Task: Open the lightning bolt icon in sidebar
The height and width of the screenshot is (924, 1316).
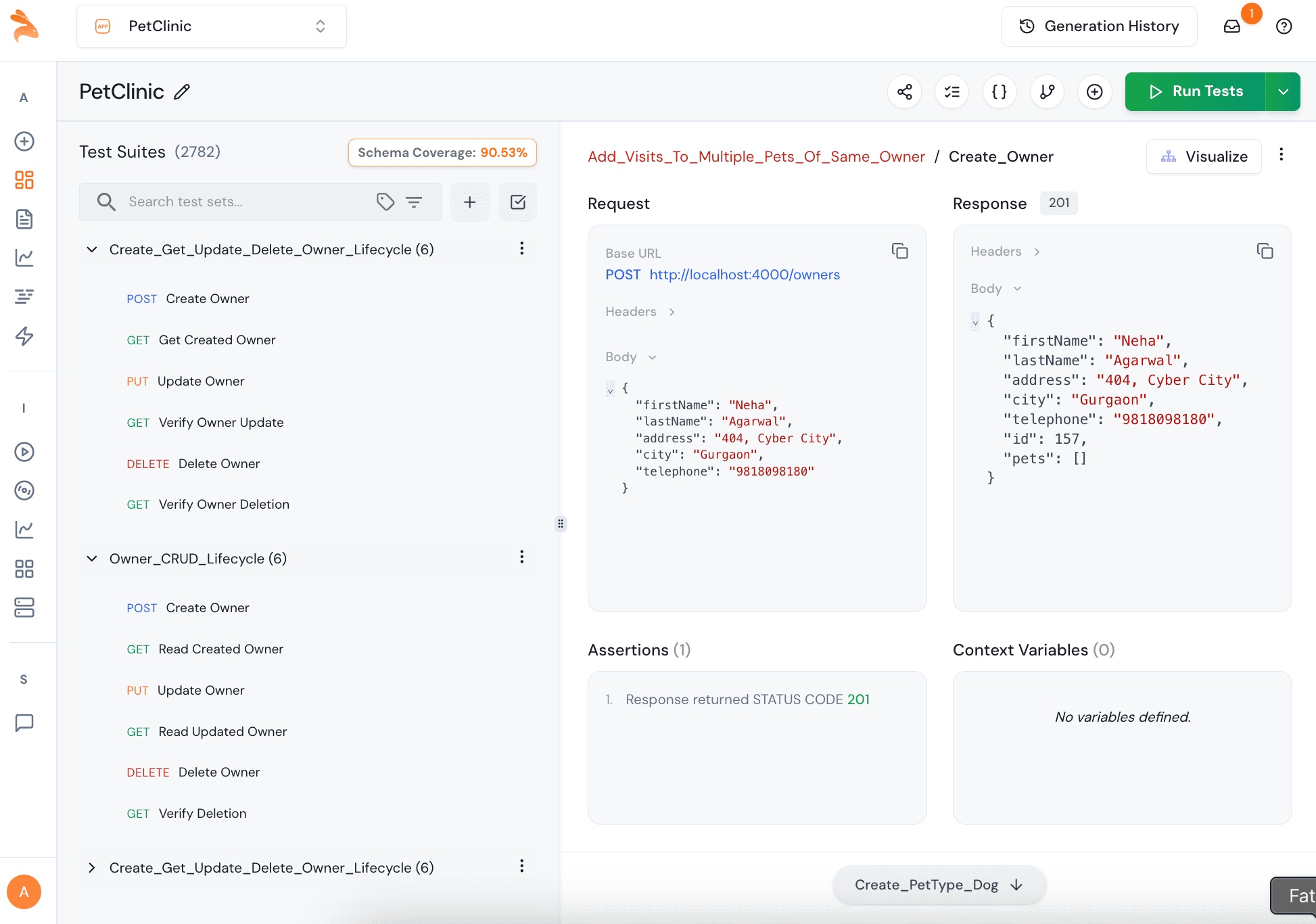Action: tap(24, 336)
